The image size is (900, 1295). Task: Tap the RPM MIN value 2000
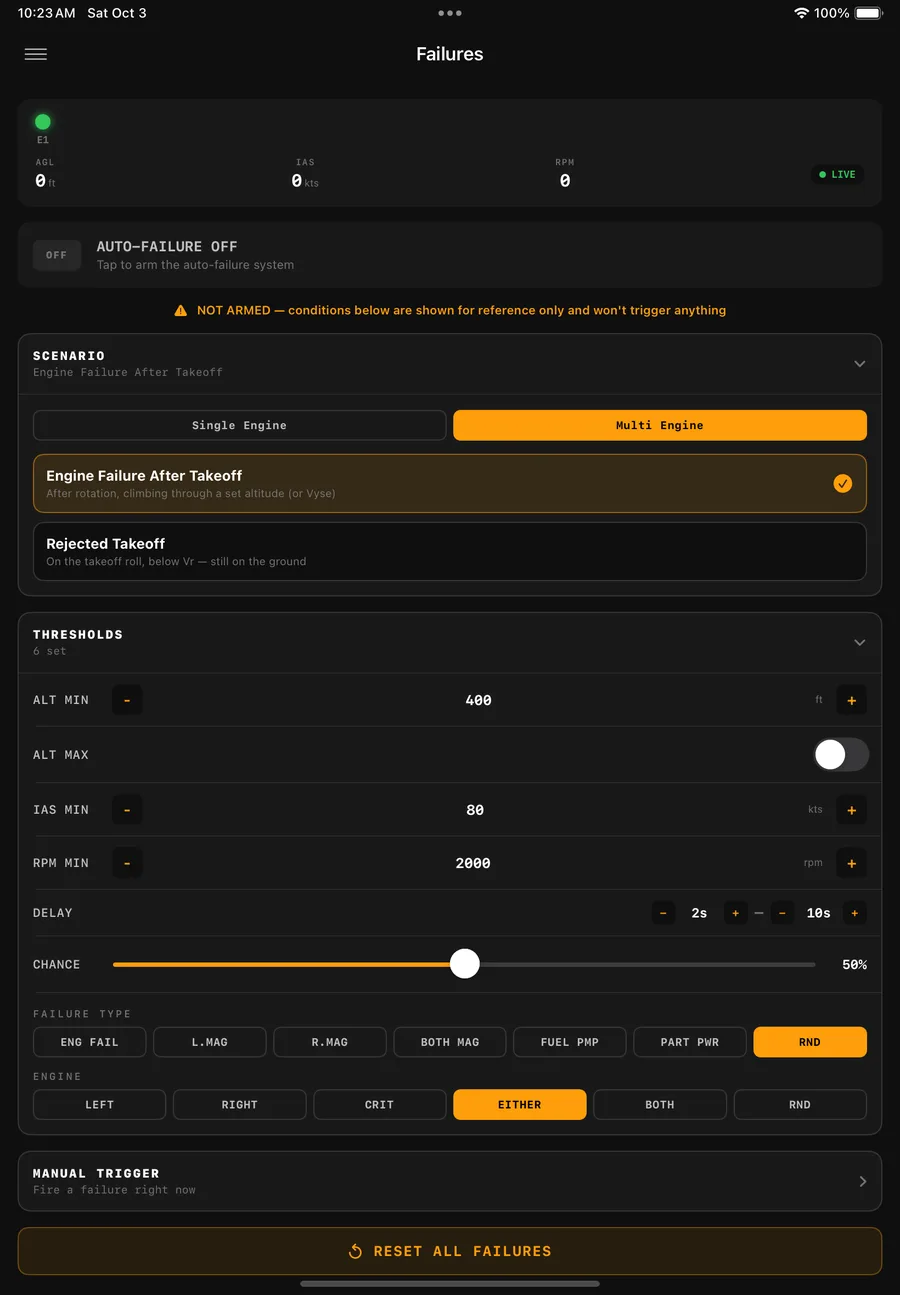473,863
